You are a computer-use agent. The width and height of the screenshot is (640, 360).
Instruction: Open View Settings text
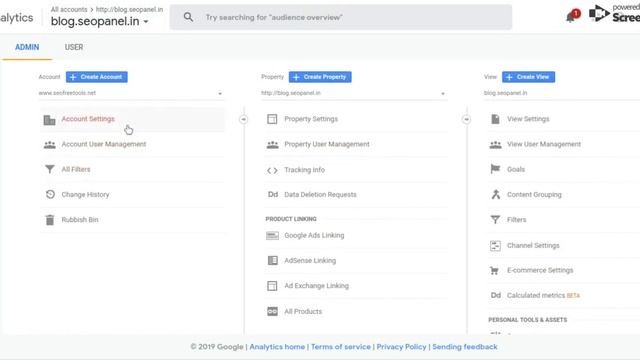pyautogui.click(x=528, y=119)
